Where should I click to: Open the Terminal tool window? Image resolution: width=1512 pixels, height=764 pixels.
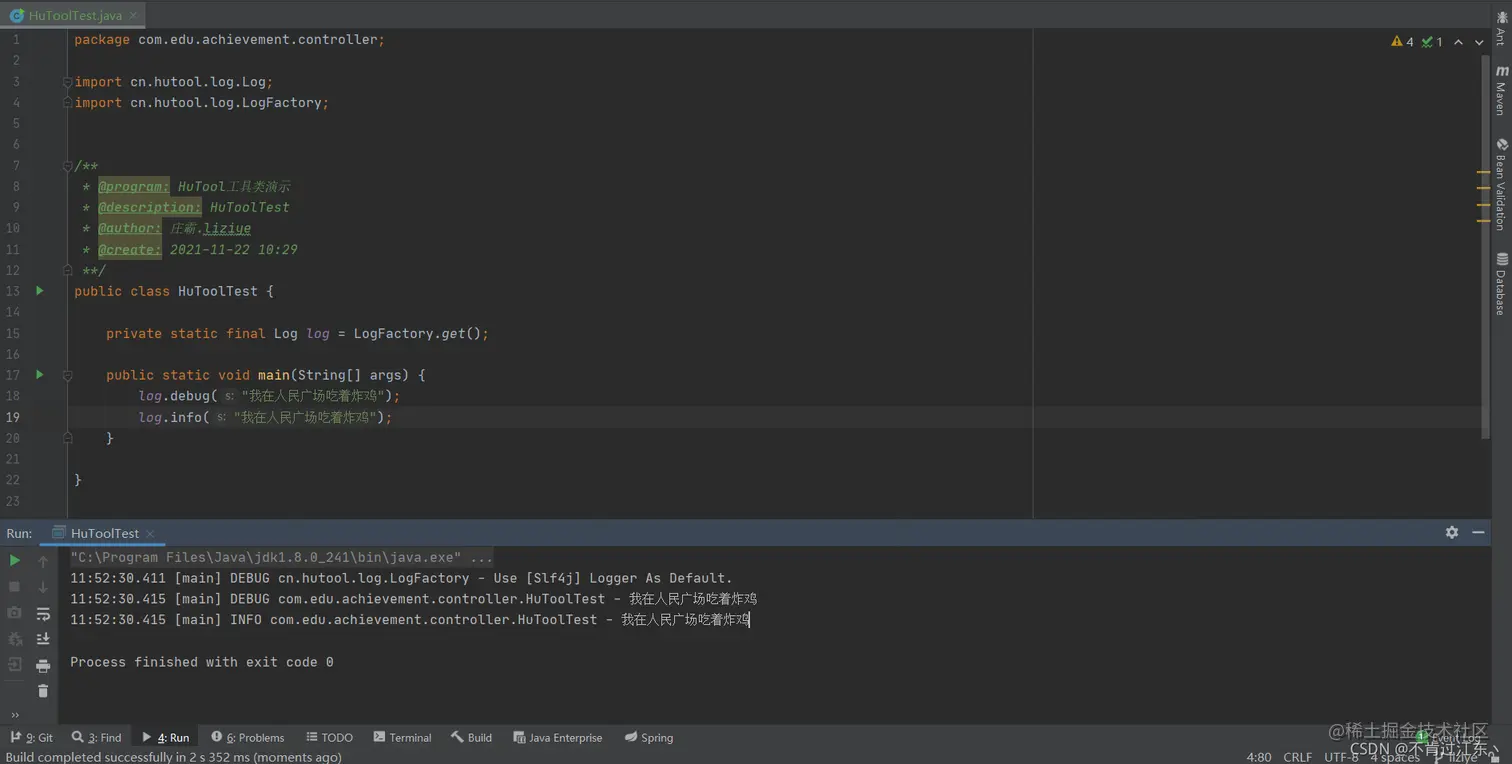click(x=402, y=738)
